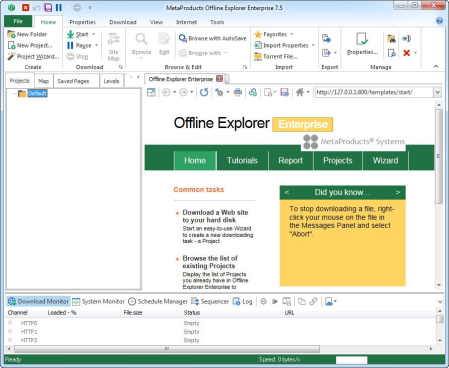This screenshot has width=449, height=368.
Task: Switch to the Map panel tab
Action: pos(43,81)
